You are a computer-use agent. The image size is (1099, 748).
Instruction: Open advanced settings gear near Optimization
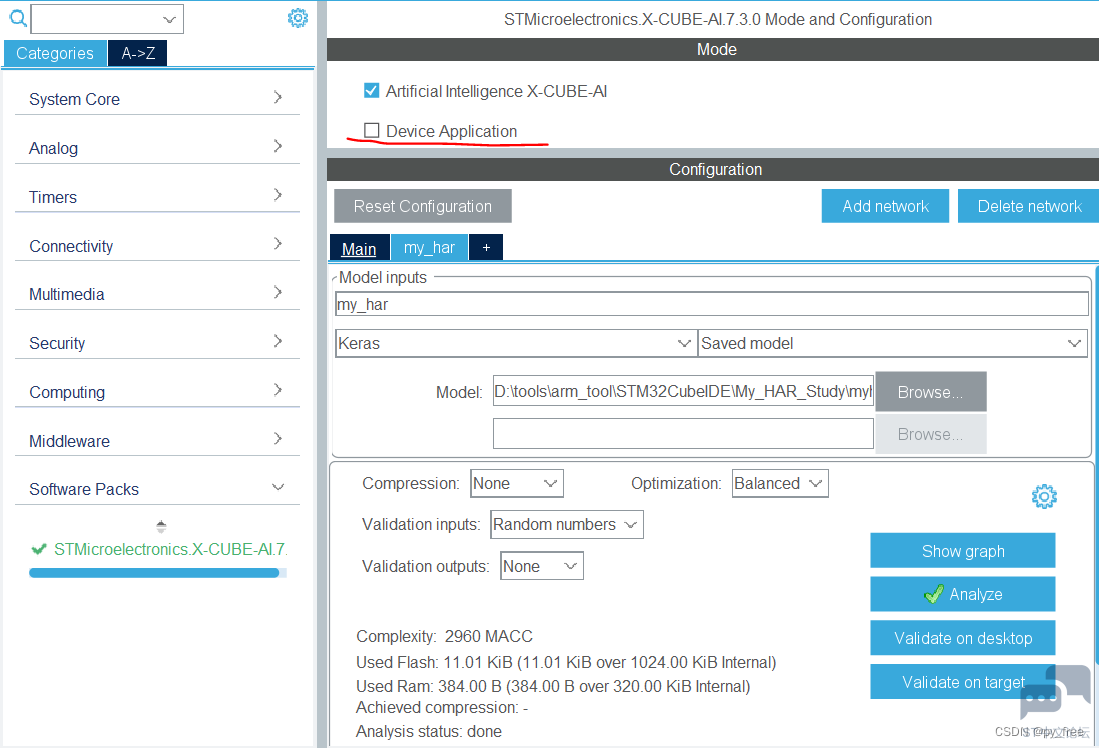coord(1044,496)
